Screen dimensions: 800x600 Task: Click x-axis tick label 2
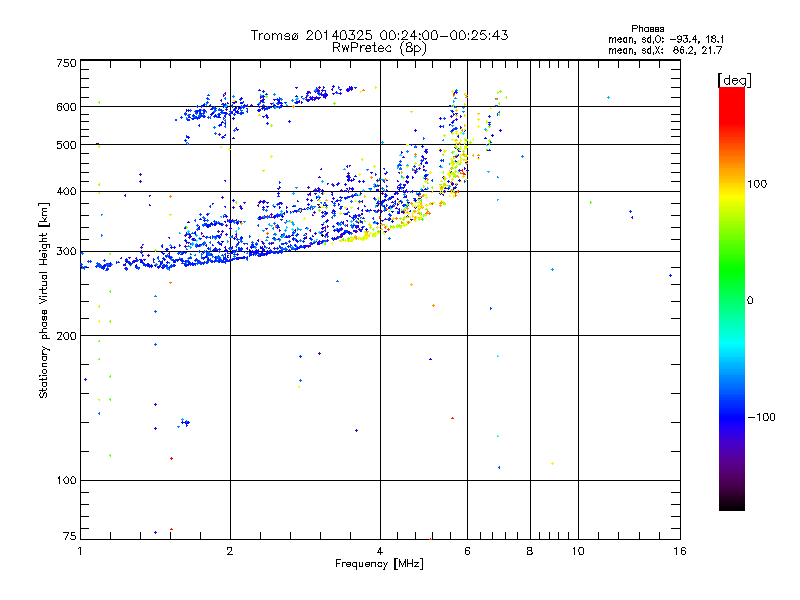[x=230, y=551]
